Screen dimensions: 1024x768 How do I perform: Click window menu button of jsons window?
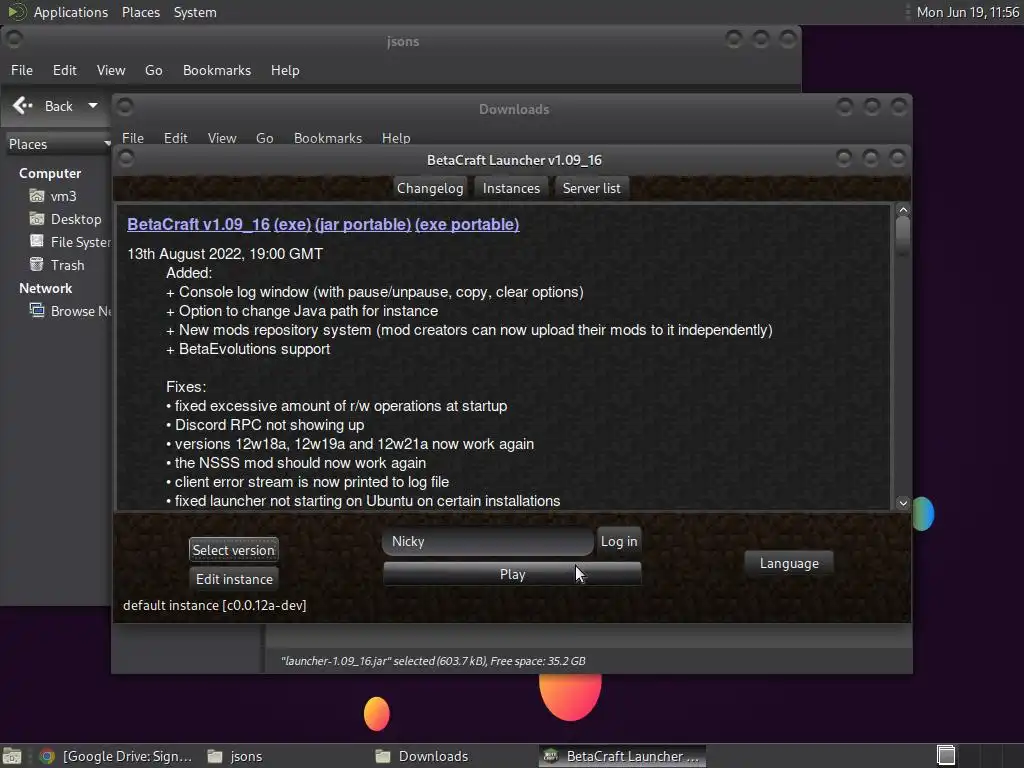pyautogui.click(x=14, y=39)
